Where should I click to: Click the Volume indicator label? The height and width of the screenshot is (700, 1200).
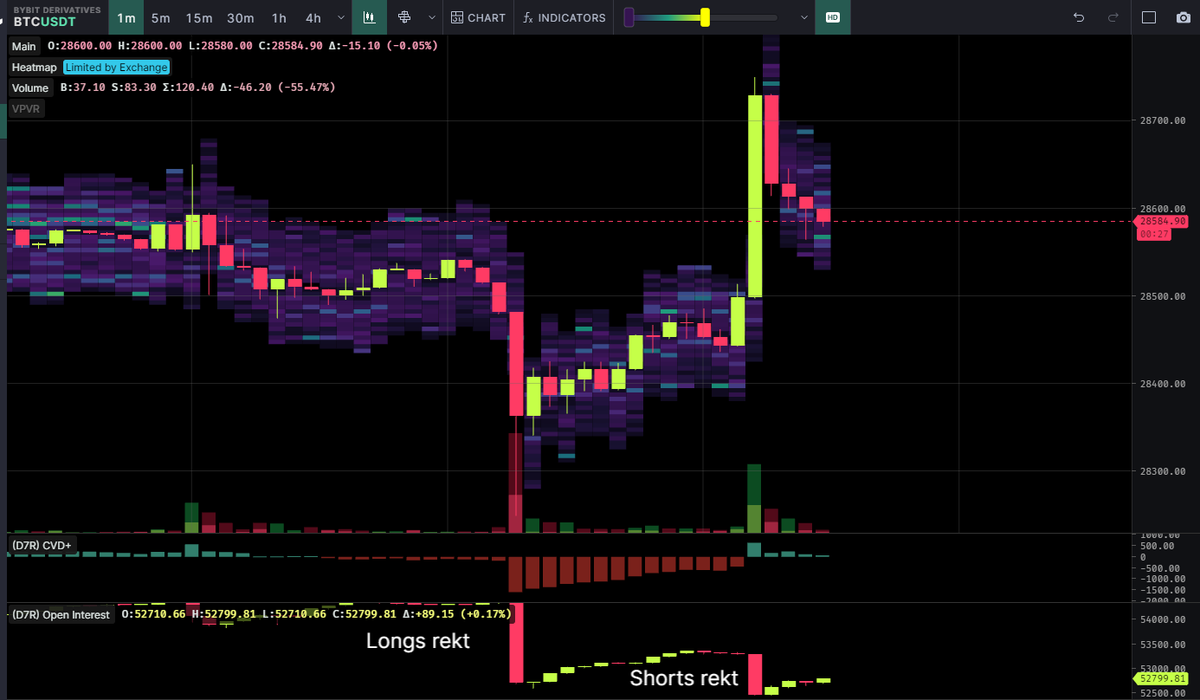(31, 88)
